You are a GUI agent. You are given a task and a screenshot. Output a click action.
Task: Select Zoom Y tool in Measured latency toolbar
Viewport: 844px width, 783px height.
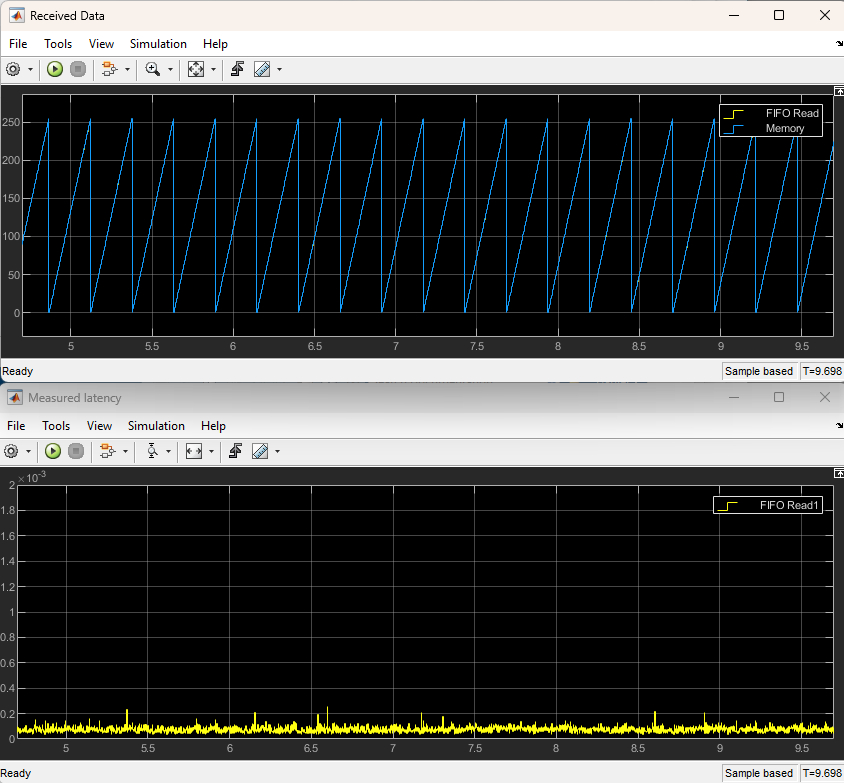[x=152, y=452]
